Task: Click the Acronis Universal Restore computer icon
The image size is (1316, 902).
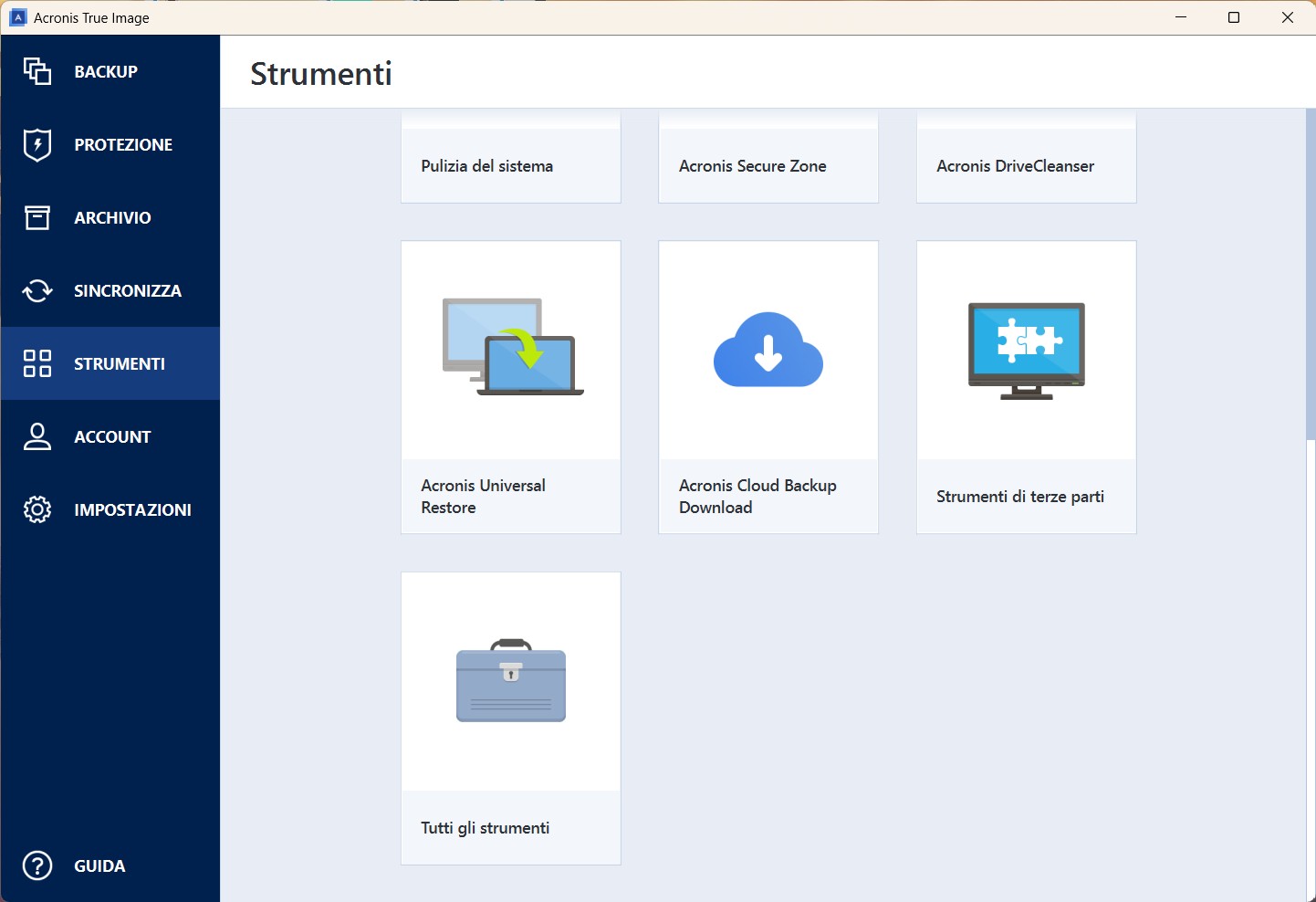Action: click(511, 348)
